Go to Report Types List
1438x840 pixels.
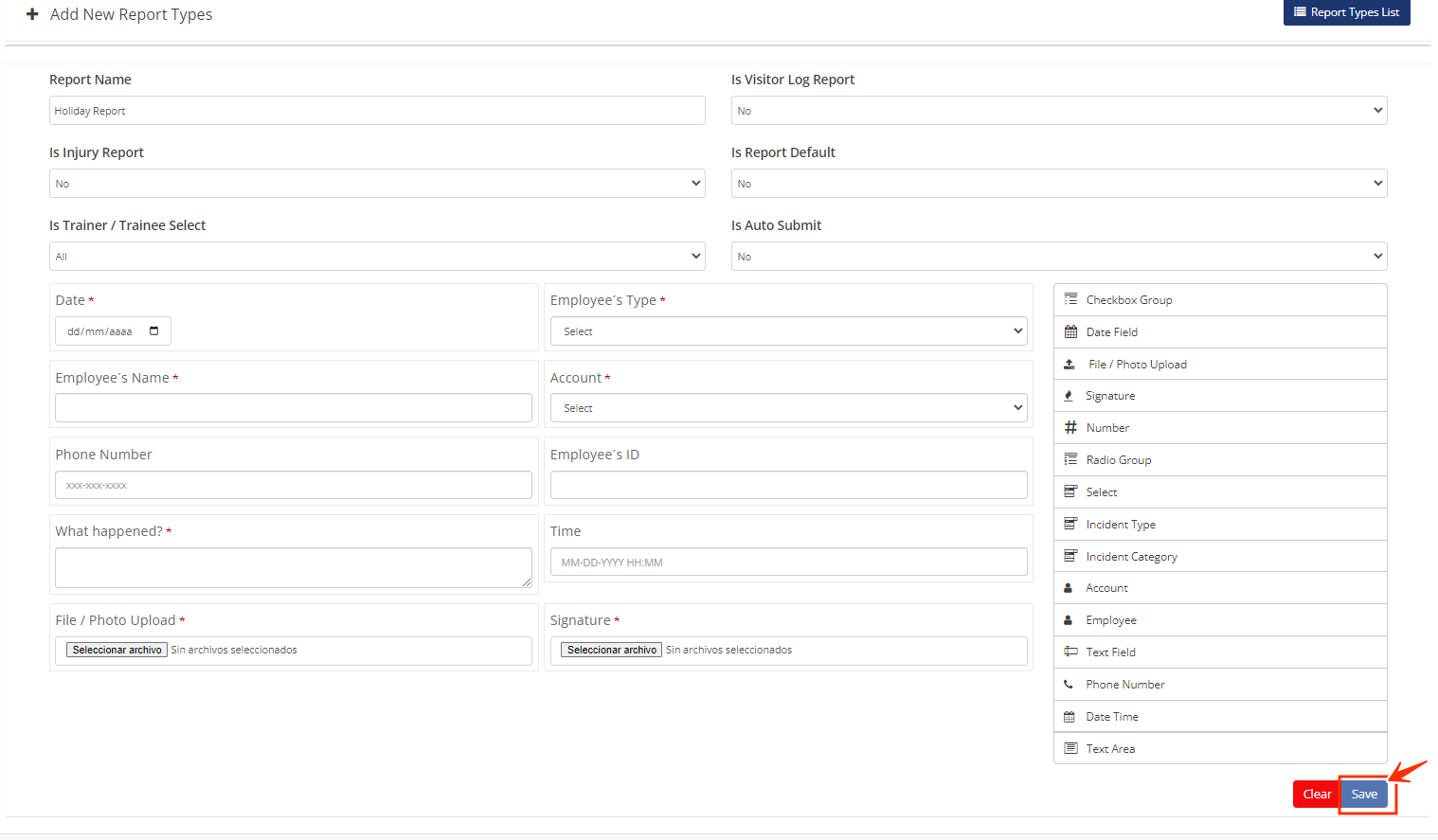1346,12
